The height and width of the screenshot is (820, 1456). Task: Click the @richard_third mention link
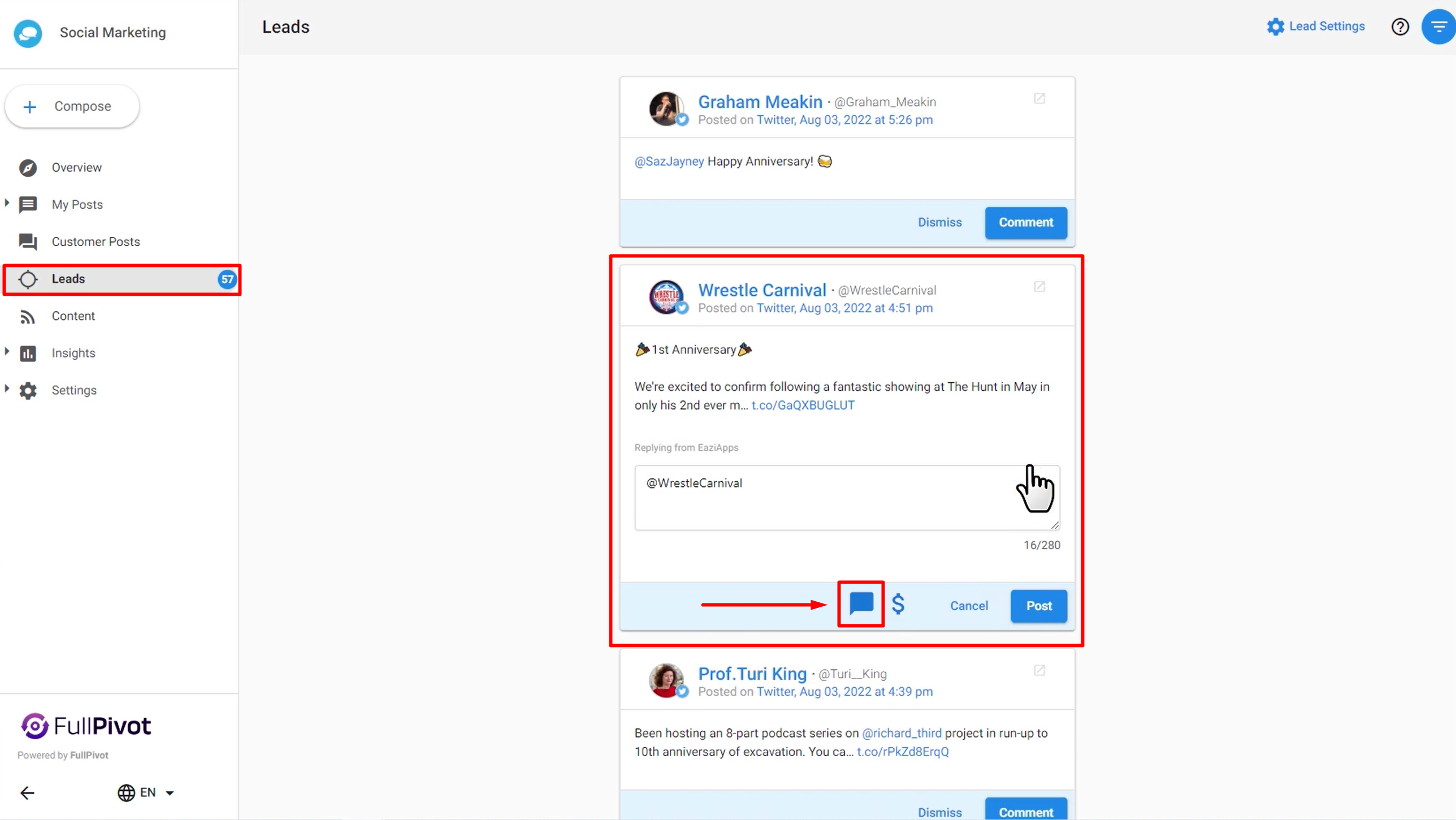click(x=902, y=733)
